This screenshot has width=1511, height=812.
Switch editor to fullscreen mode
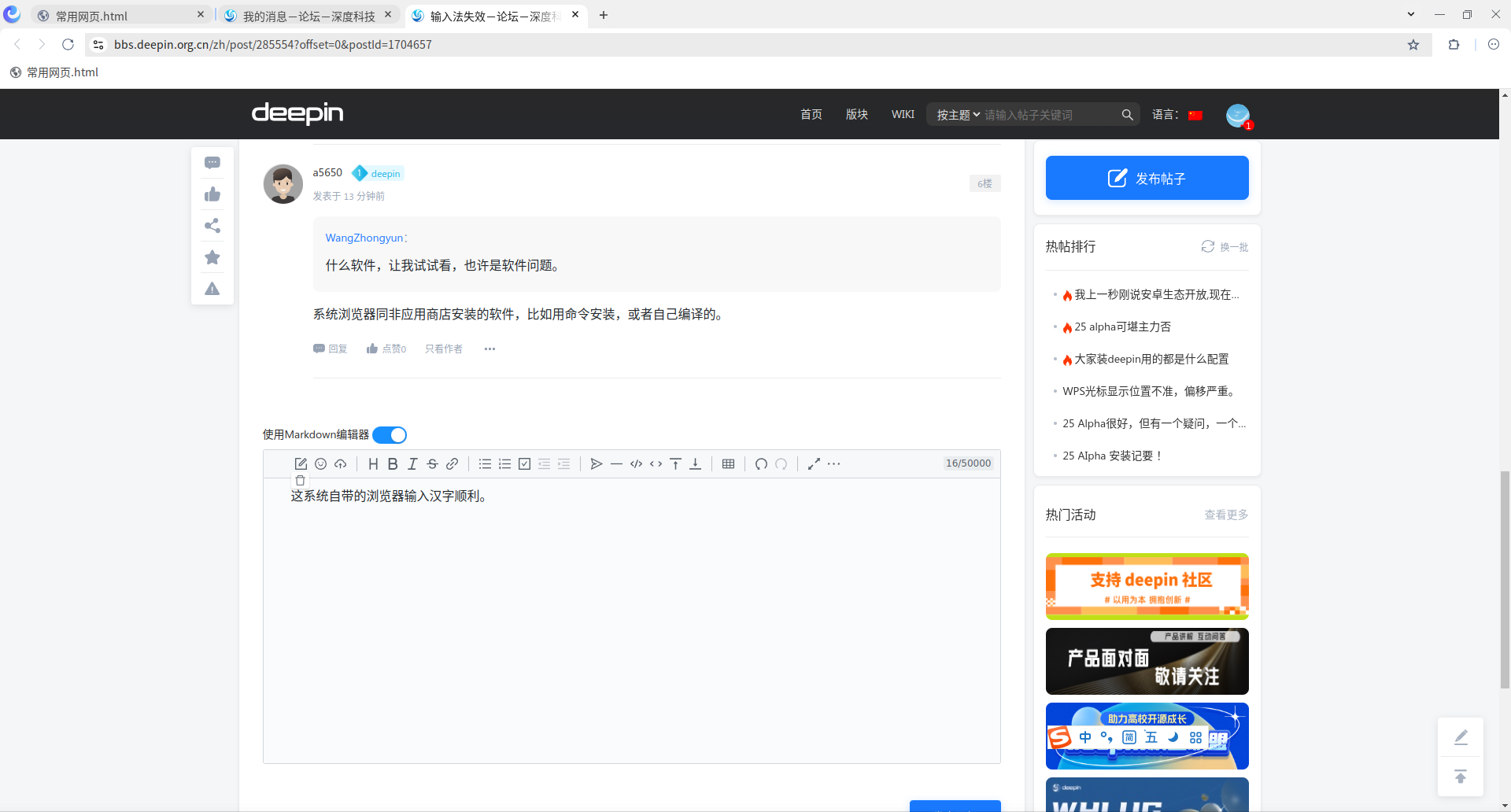[814, 464]
